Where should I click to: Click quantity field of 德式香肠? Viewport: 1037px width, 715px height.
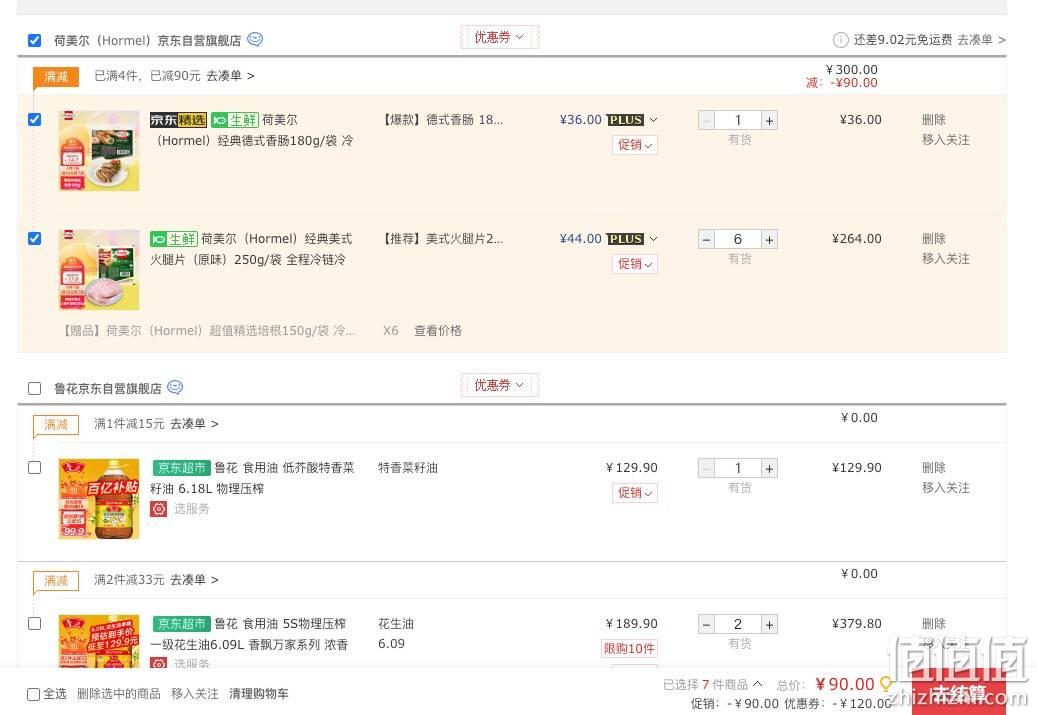coord(738,120)
